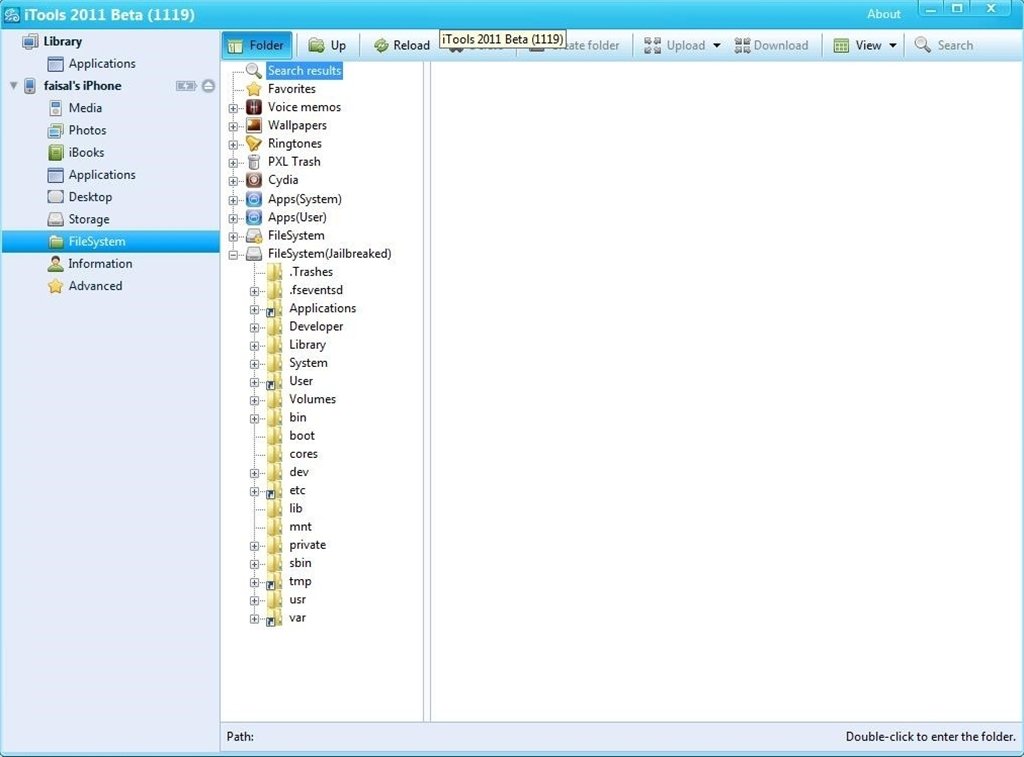Select the Volumes folder in tree
The width and height of the screenshot is (1024, 757).
tap(312, 399)
